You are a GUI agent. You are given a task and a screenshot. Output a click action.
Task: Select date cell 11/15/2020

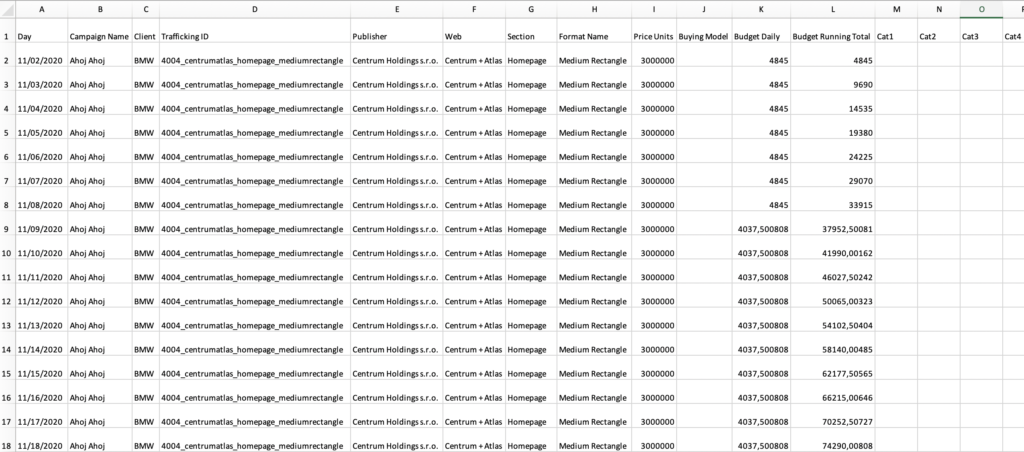click(40, 373)
